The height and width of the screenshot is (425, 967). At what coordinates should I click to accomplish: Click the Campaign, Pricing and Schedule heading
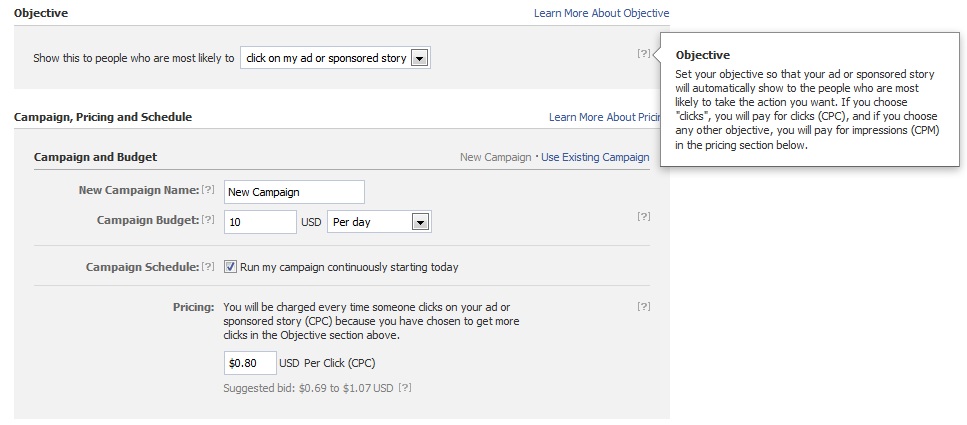(103, 117)
